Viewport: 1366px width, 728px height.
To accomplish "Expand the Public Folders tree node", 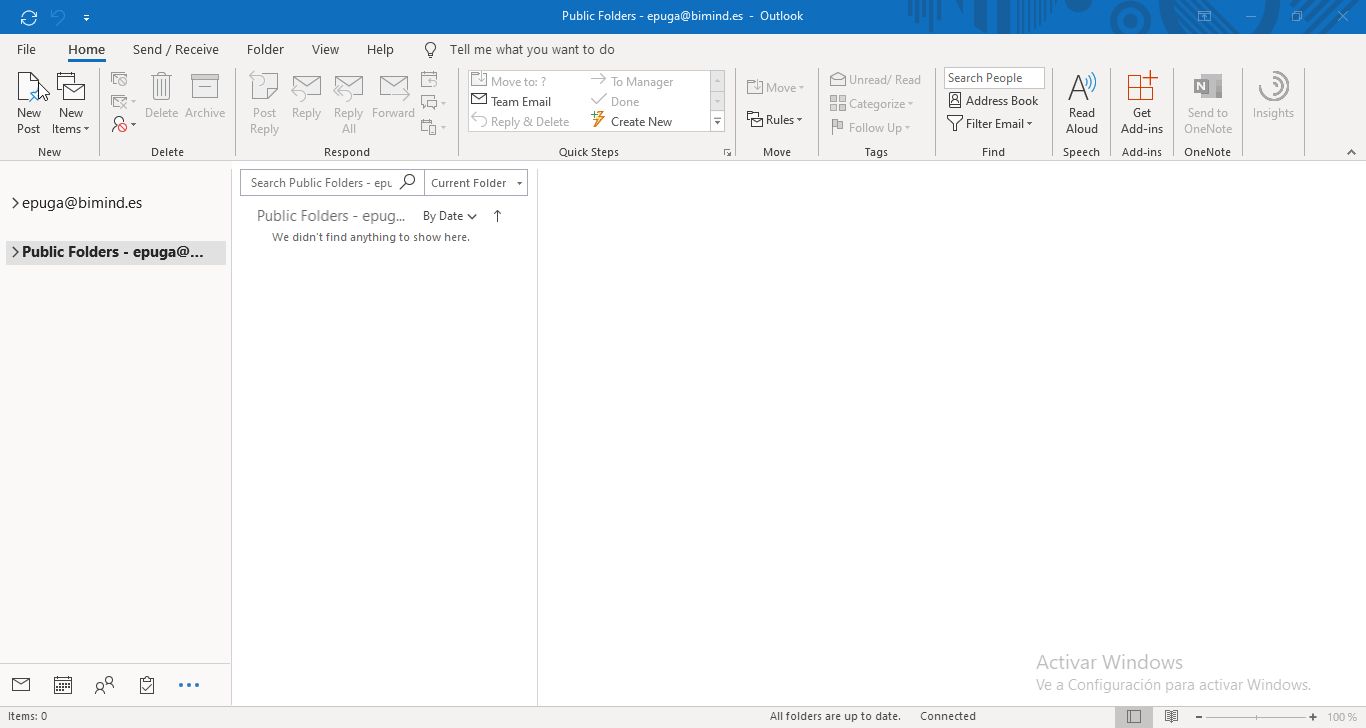I will tap(15, 252).
